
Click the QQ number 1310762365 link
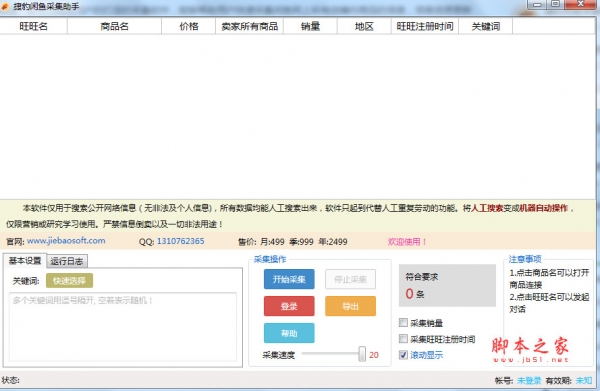point(180,241)
